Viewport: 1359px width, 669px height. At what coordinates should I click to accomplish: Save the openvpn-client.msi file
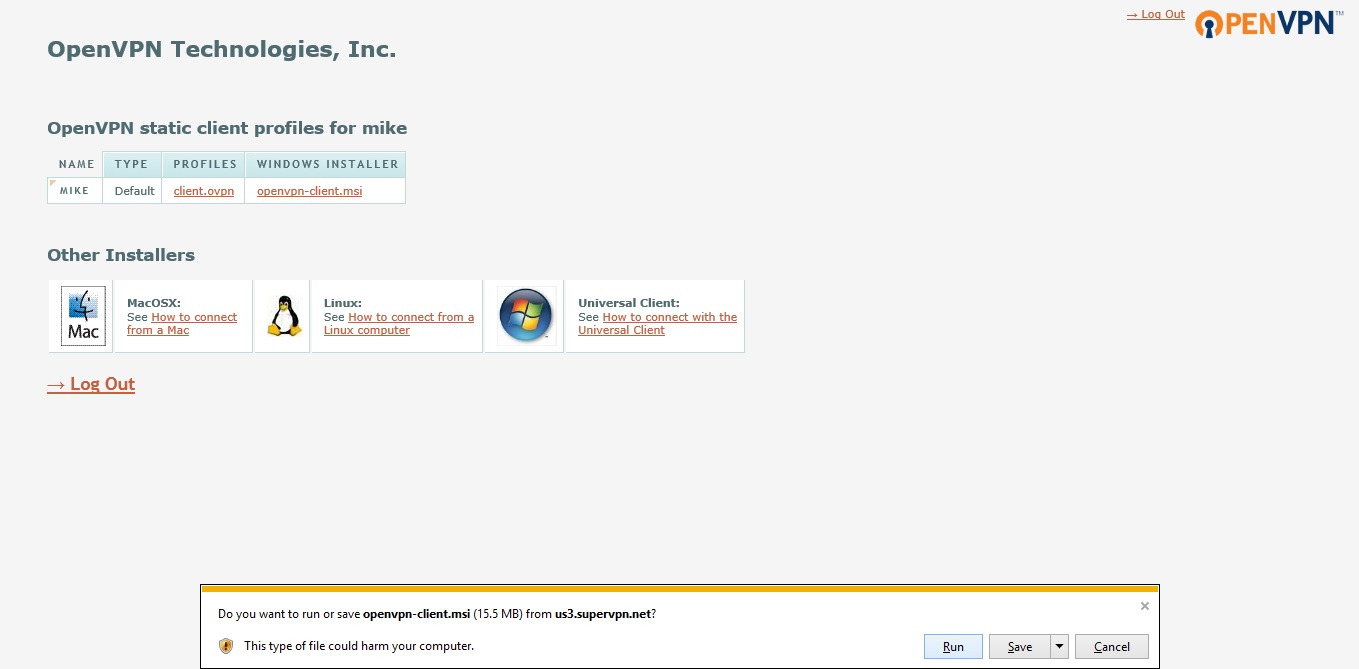click(x=1019, y=646)
